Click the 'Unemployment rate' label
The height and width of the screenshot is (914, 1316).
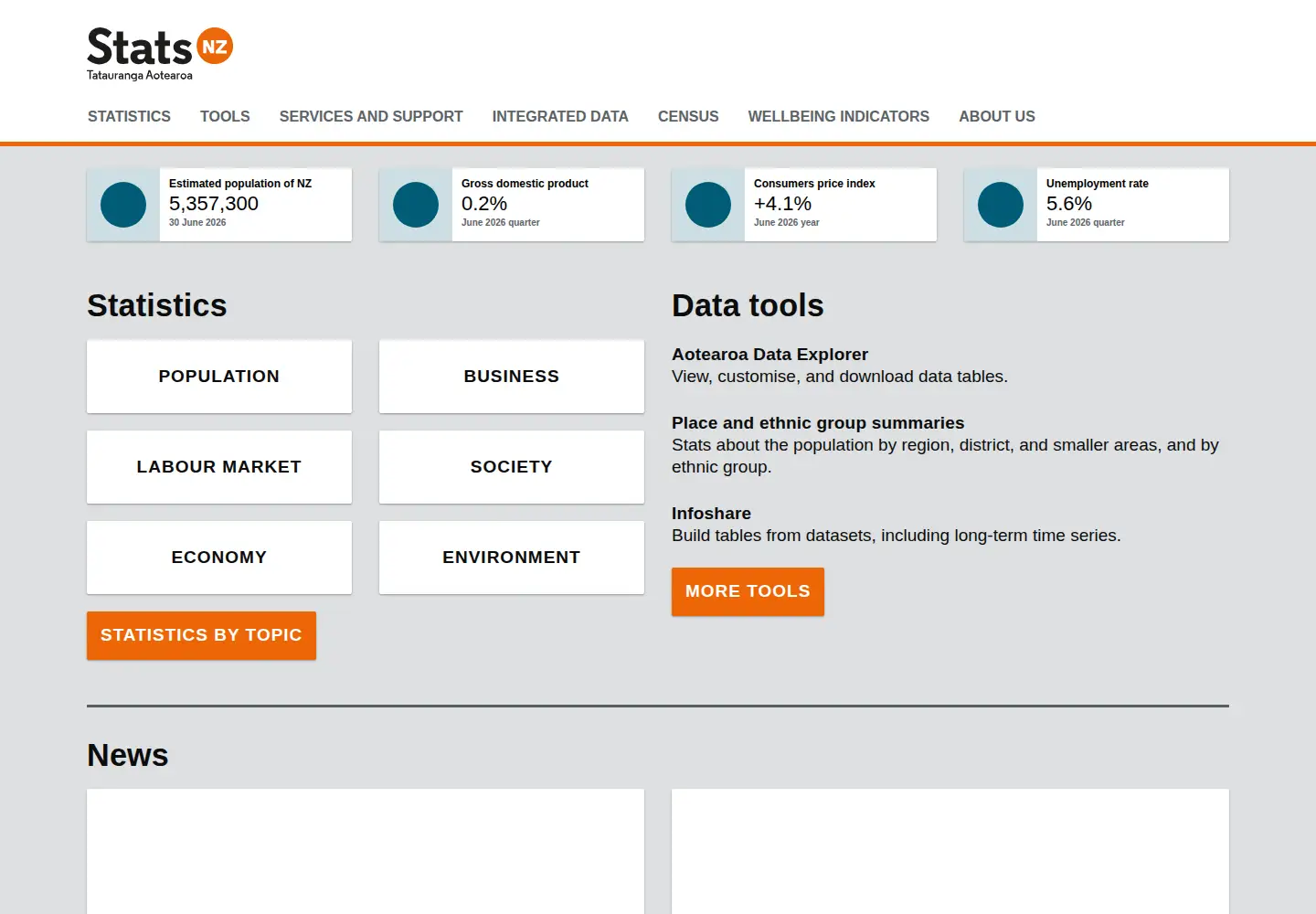tap(1098, 184)
